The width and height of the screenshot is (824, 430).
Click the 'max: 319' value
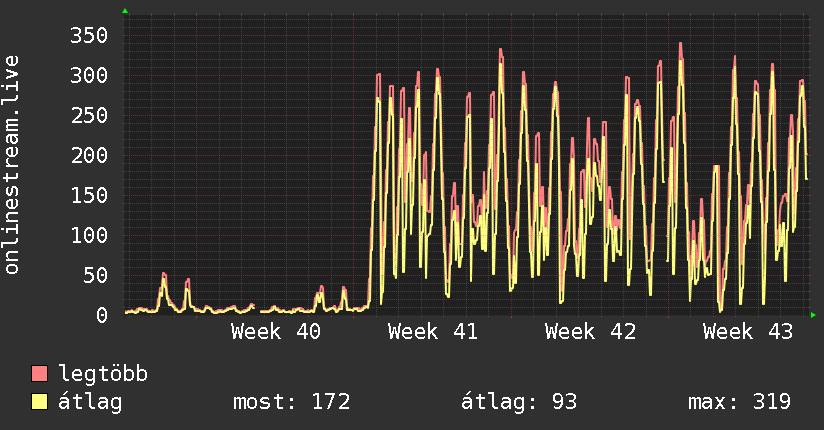(x=739, y=402)
